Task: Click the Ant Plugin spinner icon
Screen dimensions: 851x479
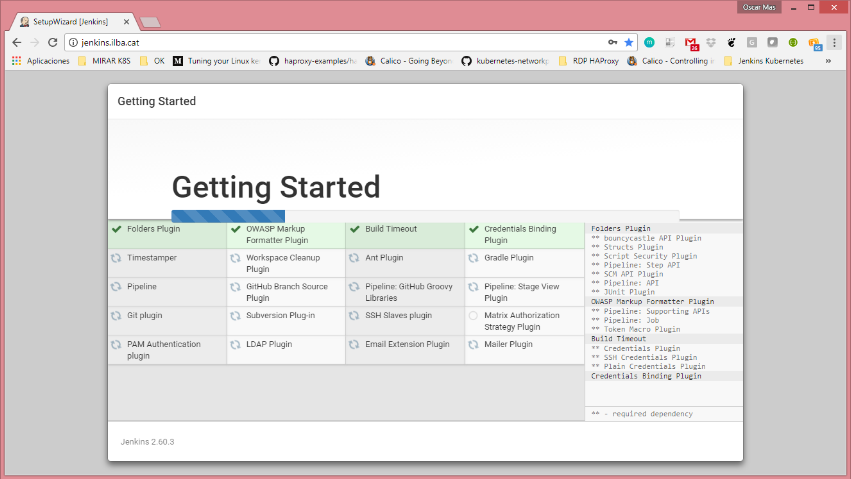Action: point(354,258)
